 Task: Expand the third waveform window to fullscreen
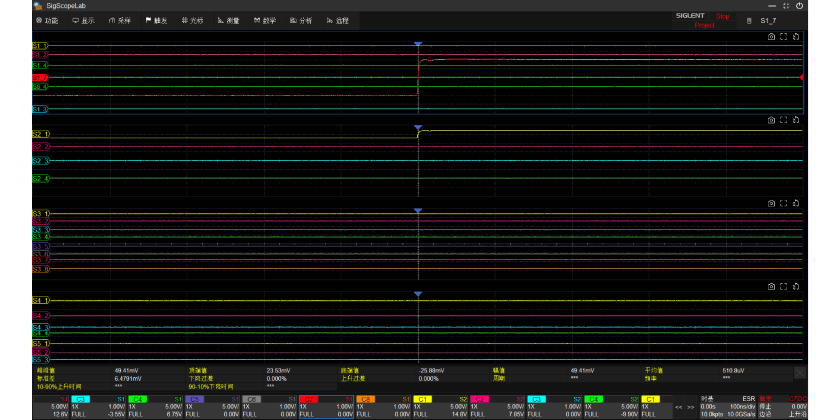[x=785, y=203]
